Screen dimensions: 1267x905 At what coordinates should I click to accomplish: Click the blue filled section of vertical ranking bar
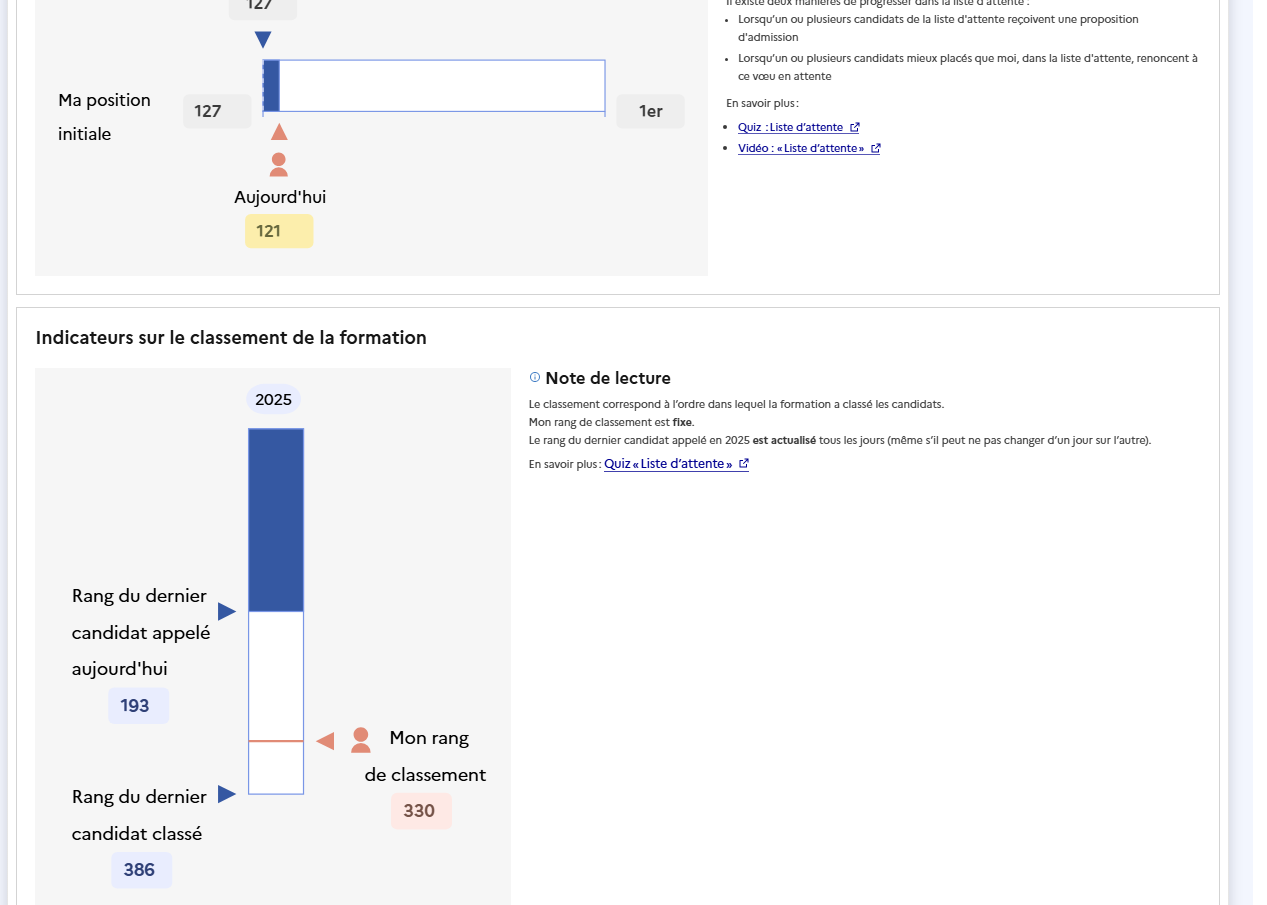(x=276, y=520)
